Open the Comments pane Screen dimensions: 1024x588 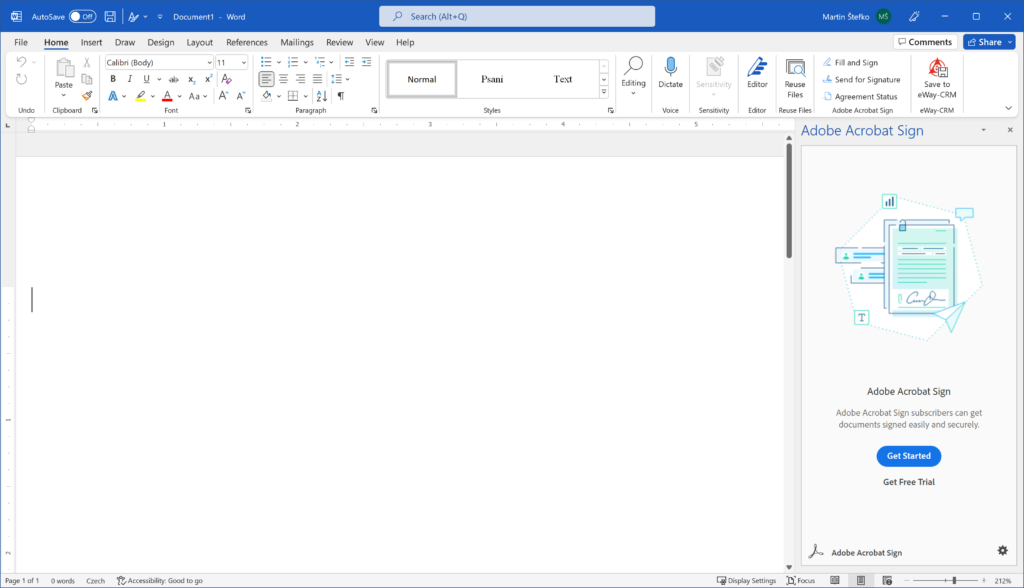point(925,42)
